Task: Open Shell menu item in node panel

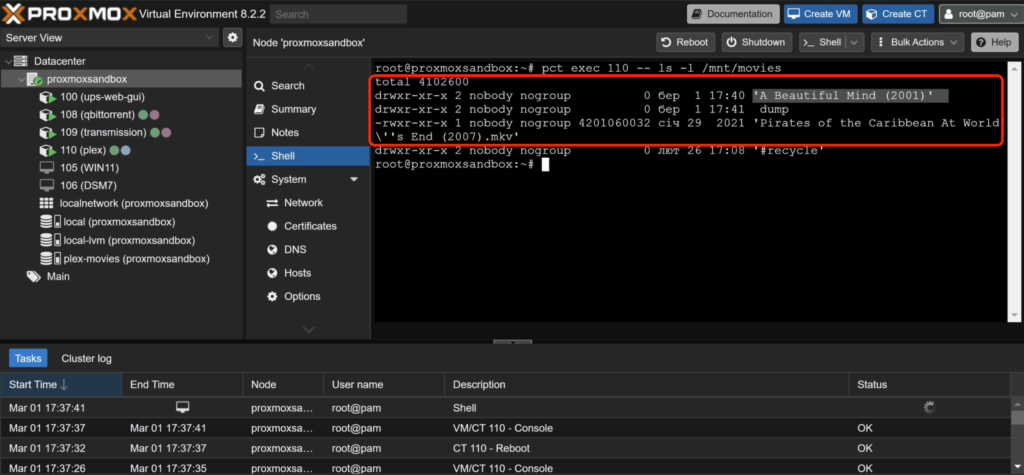Action: tap(308, 156)
